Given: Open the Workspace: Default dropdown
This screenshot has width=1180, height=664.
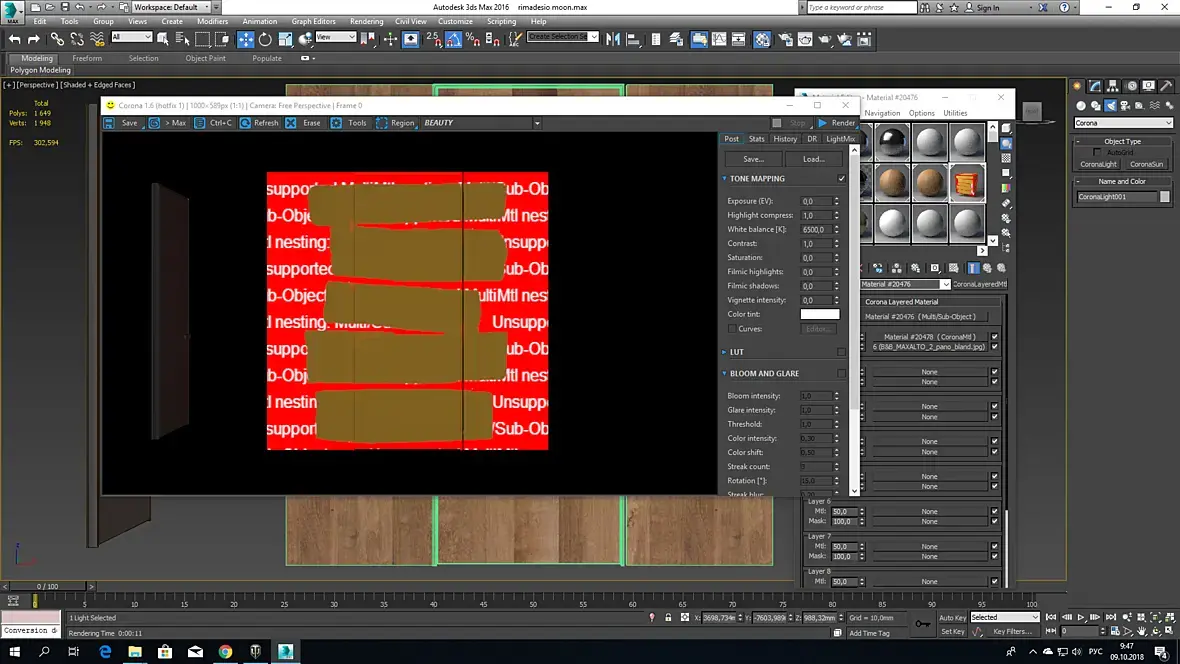Looking at the screenshot, I should (x=173, y=8).
